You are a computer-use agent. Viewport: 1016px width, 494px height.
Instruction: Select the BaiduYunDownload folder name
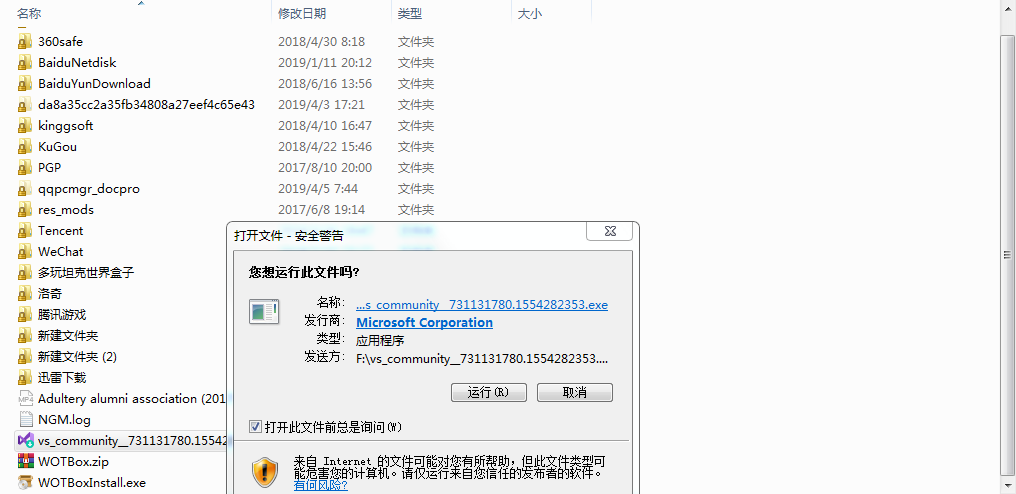pos(94,84)
